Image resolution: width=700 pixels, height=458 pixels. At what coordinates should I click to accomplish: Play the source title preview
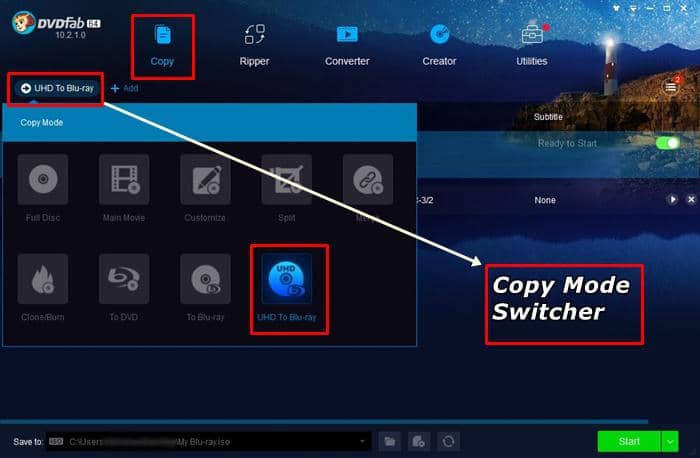[672, 200]
